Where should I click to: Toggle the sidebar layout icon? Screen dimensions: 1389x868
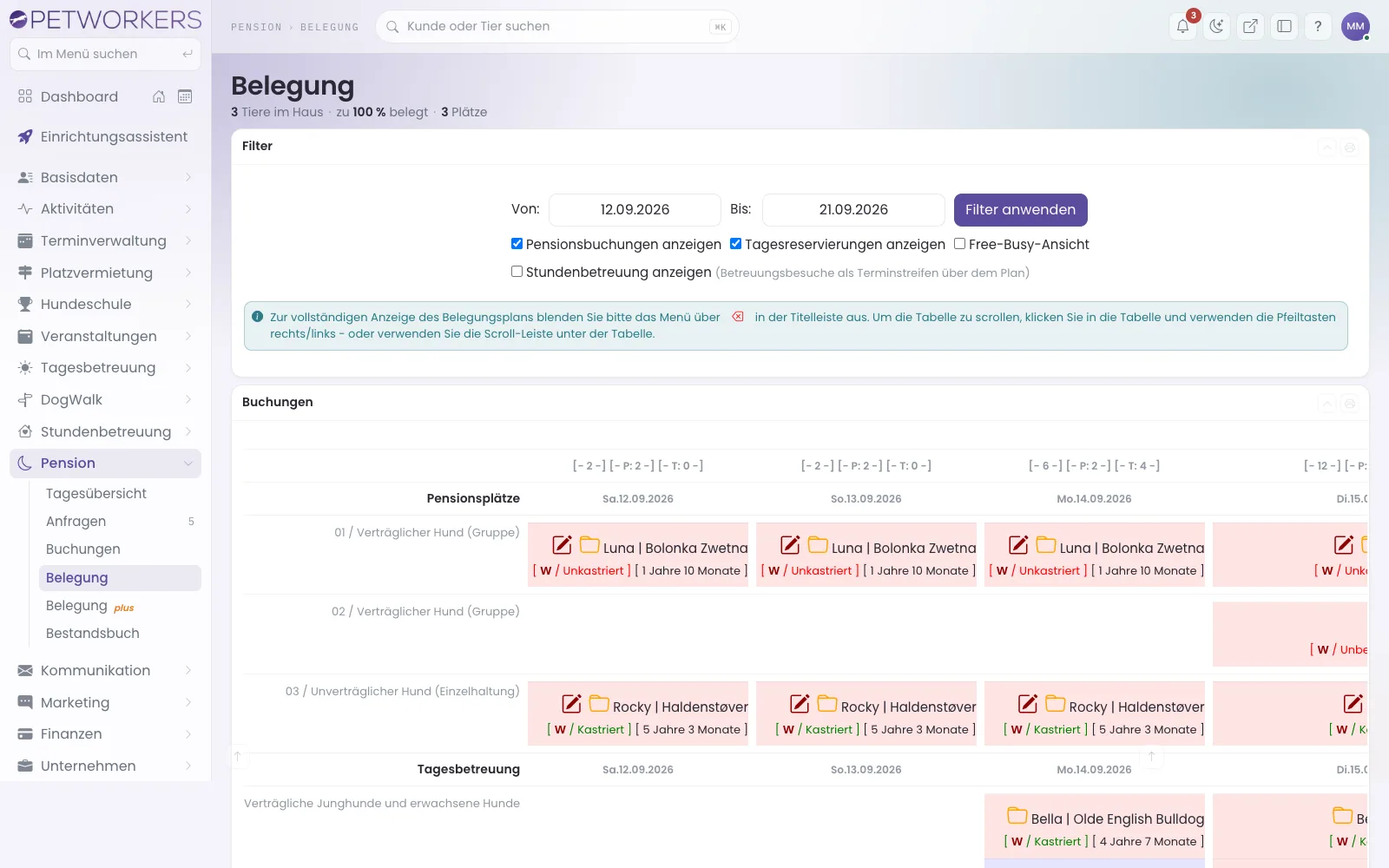coord(1284,26)
